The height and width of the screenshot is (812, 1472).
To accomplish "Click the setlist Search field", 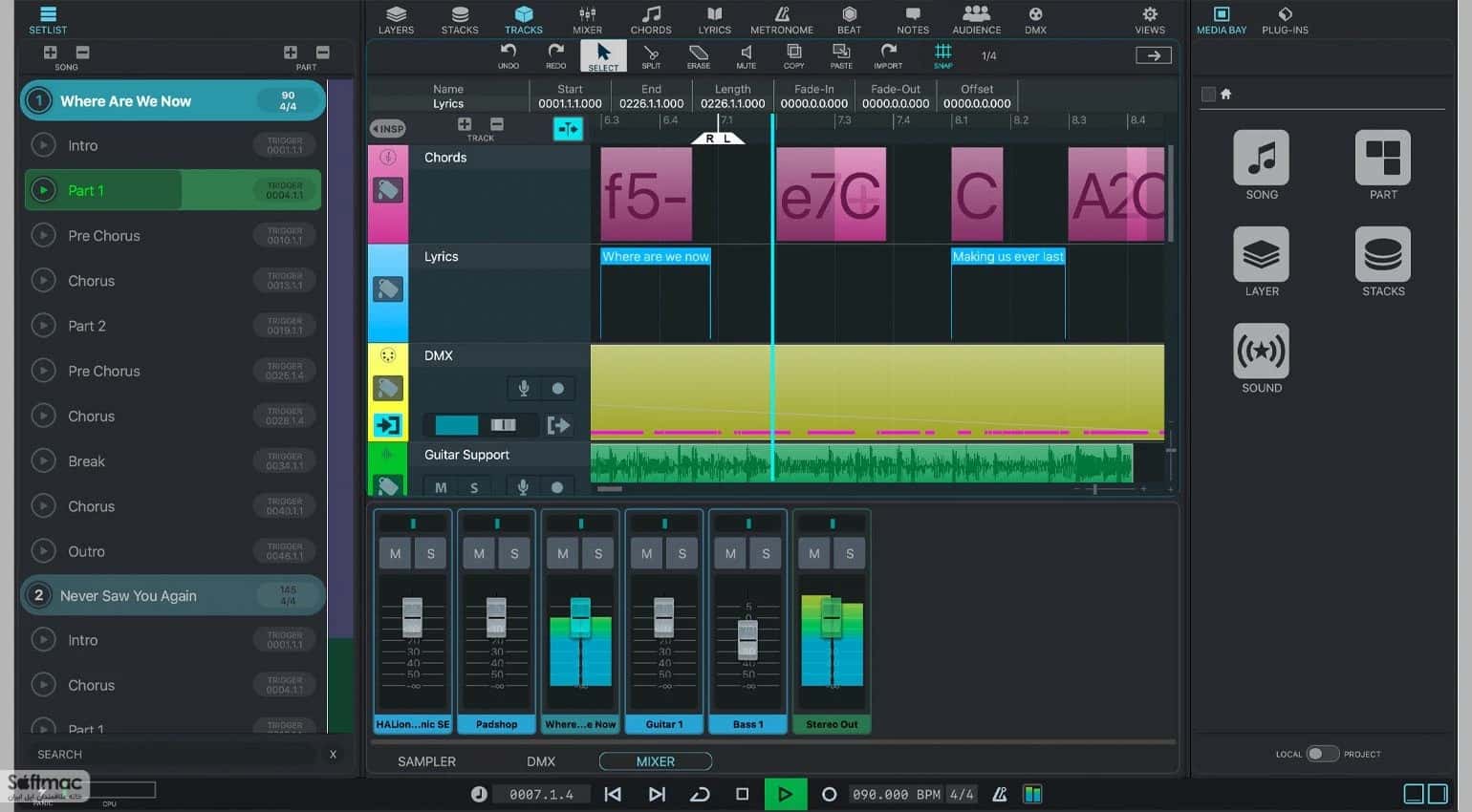I will pyautogui.click(x=174, y=755).
